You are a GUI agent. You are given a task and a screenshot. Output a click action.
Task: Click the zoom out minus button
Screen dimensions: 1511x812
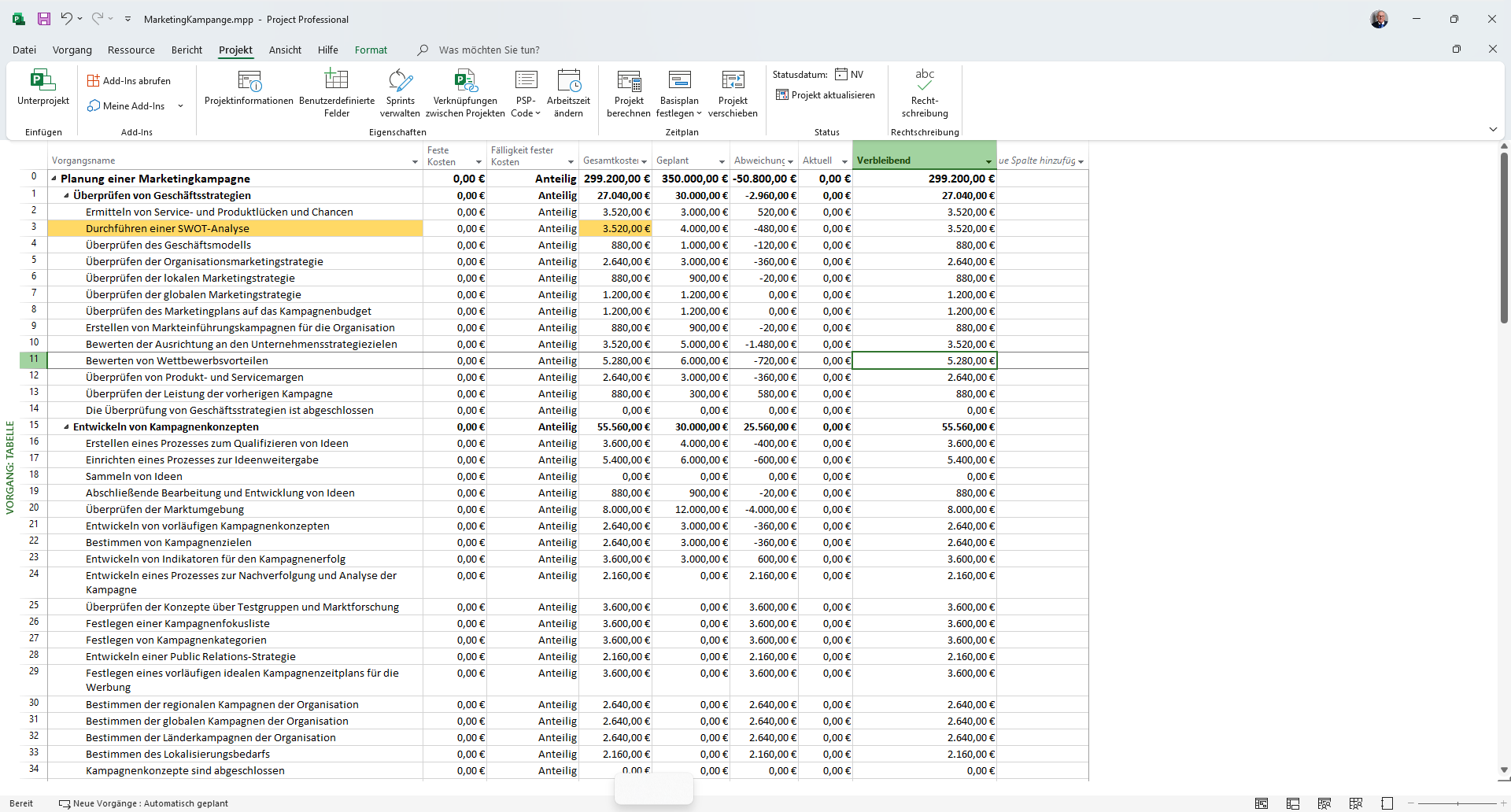tap(1411, 803)
